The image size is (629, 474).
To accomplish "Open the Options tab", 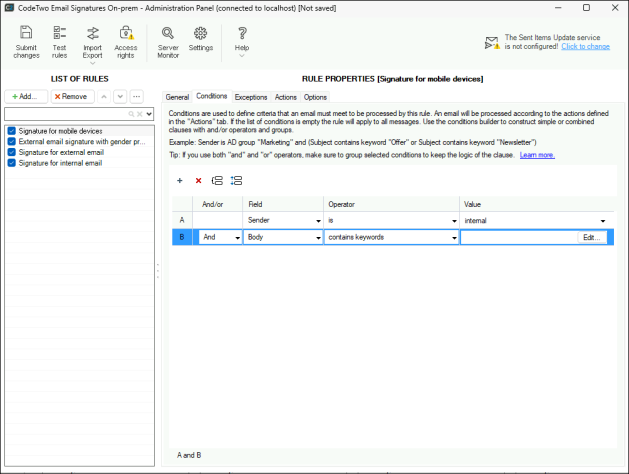I will pyautogui.click(x=315, y=97).
